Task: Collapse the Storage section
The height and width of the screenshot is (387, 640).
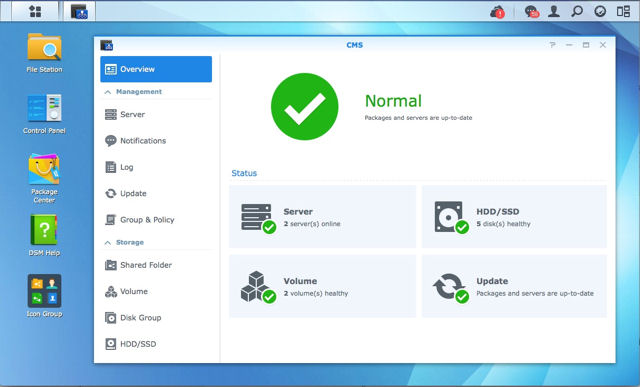Action: coord(108,242)
